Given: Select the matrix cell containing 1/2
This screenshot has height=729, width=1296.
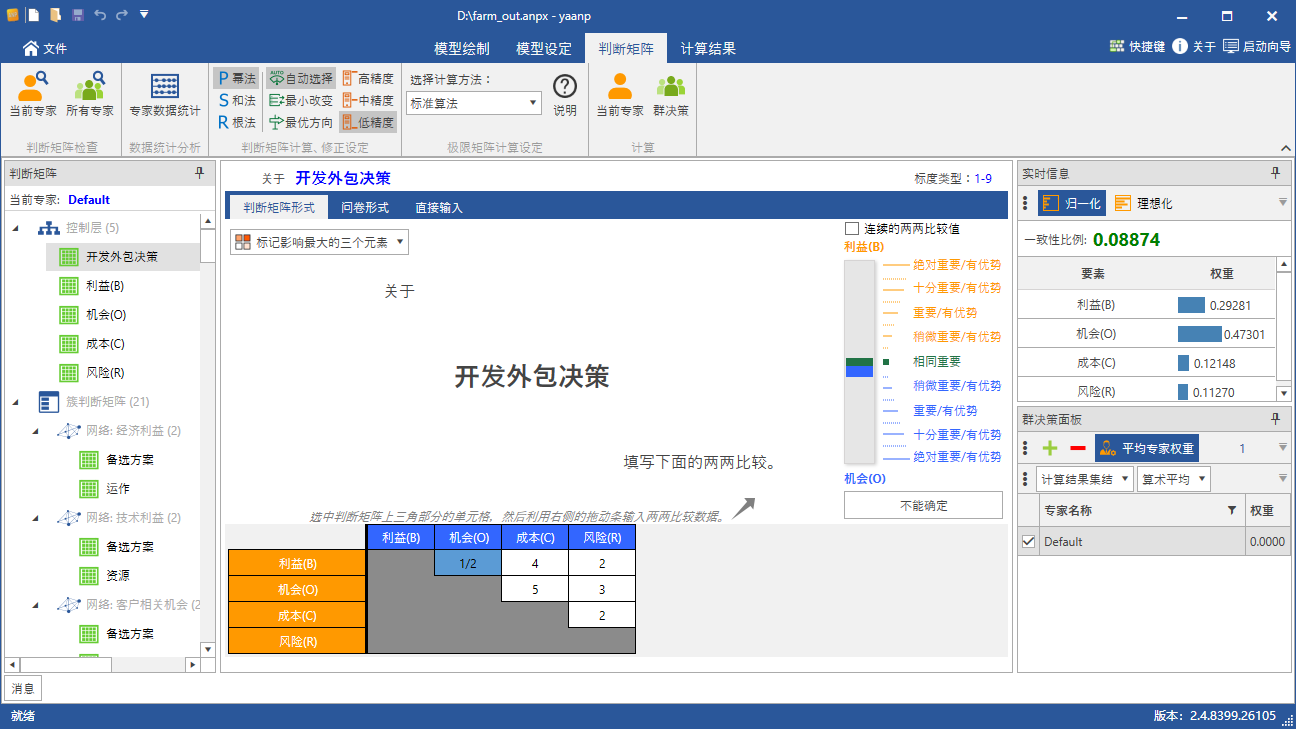Looking at the screenshot, I should (x=467, y=564).
